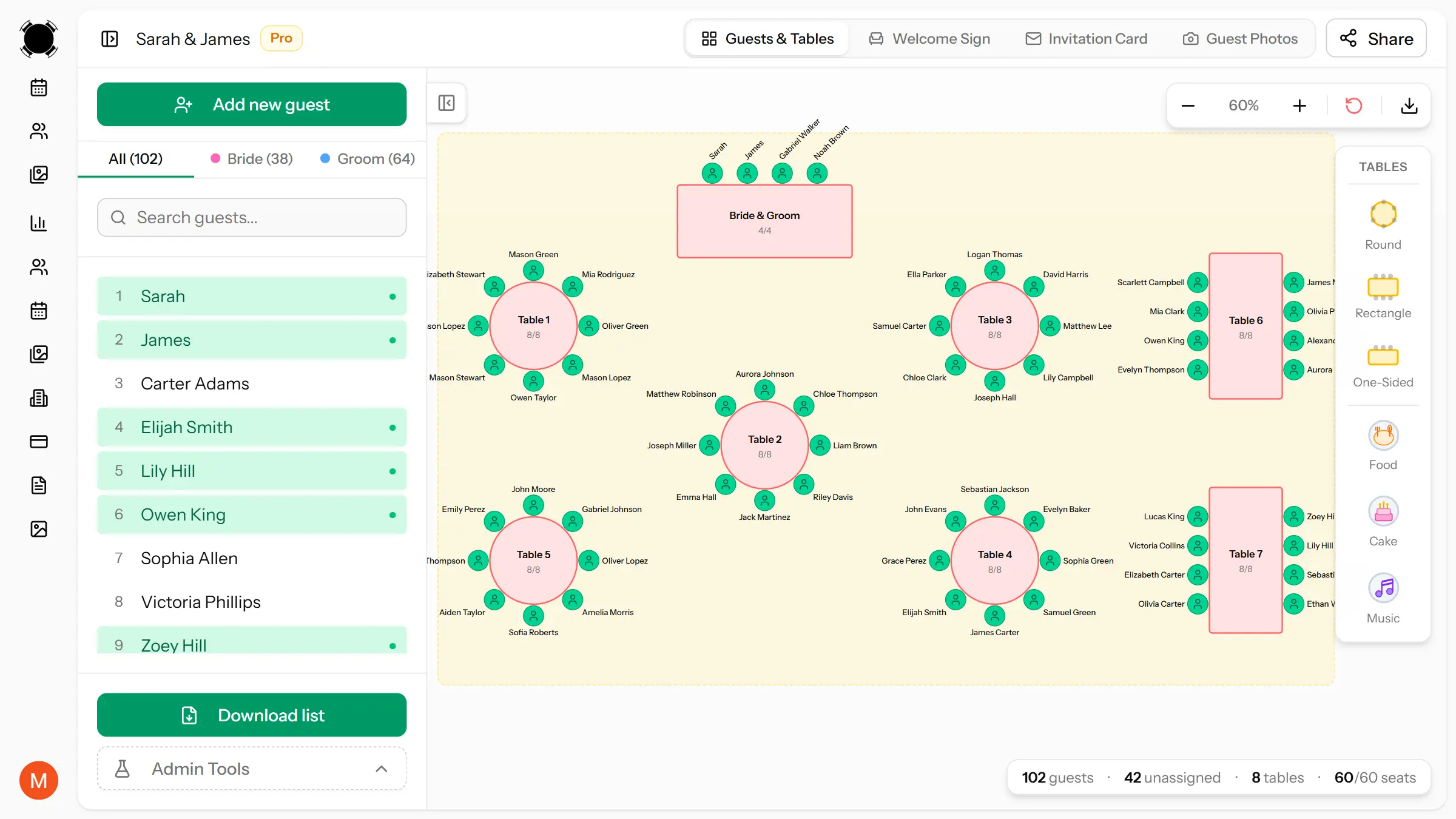The height and width of the screenshot is (819, 1456).
Task: Click the photo gallery icon in sidebar
Action: click(39, 174)
